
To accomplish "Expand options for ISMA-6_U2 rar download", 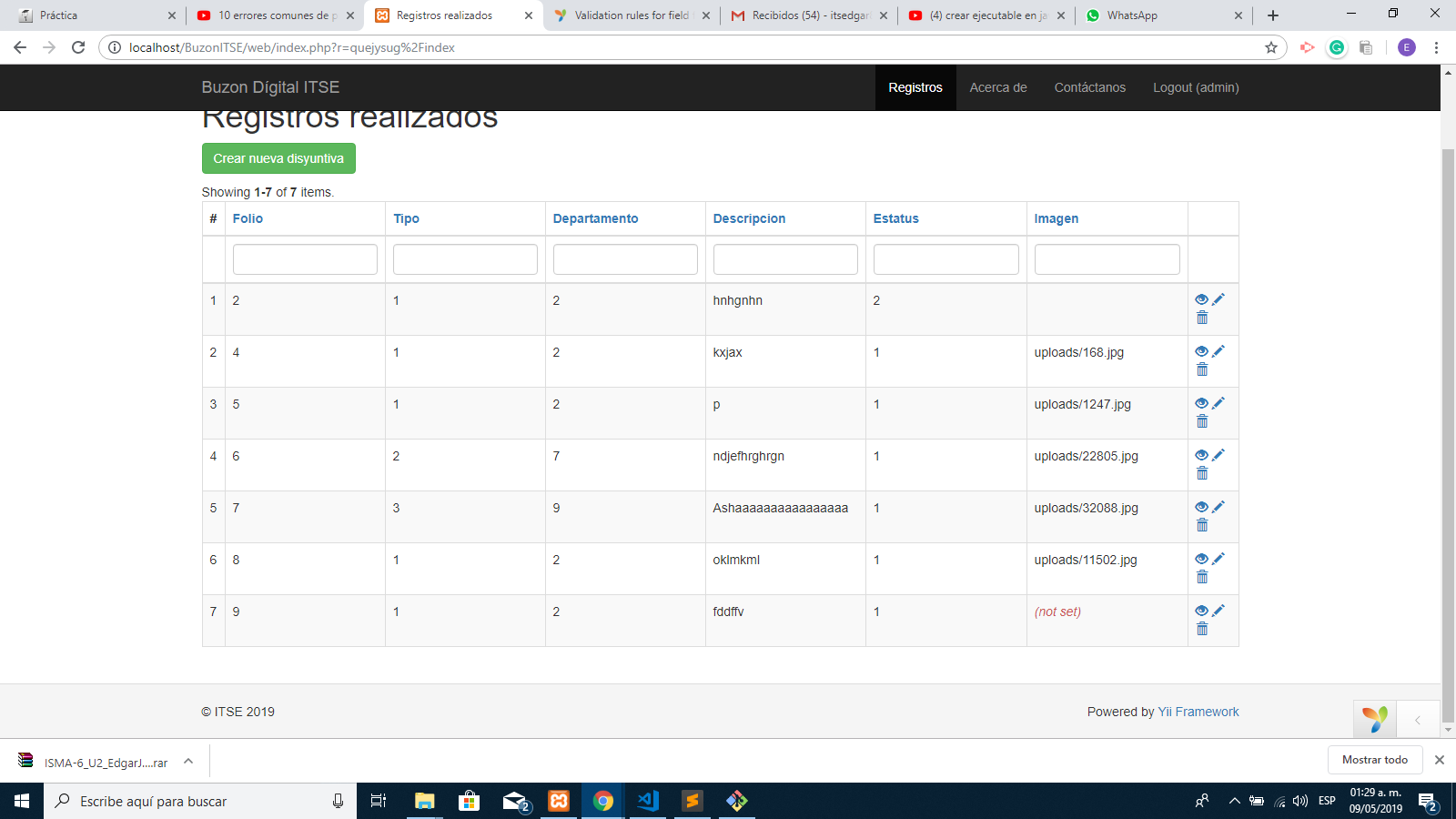I will (188, 761).
